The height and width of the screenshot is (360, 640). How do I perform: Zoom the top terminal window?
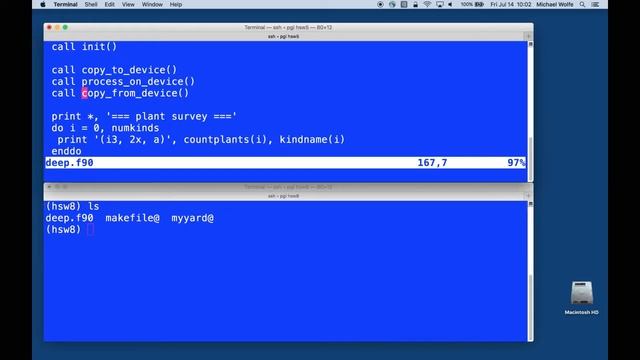pyautogui.click(x=65, y=27)
